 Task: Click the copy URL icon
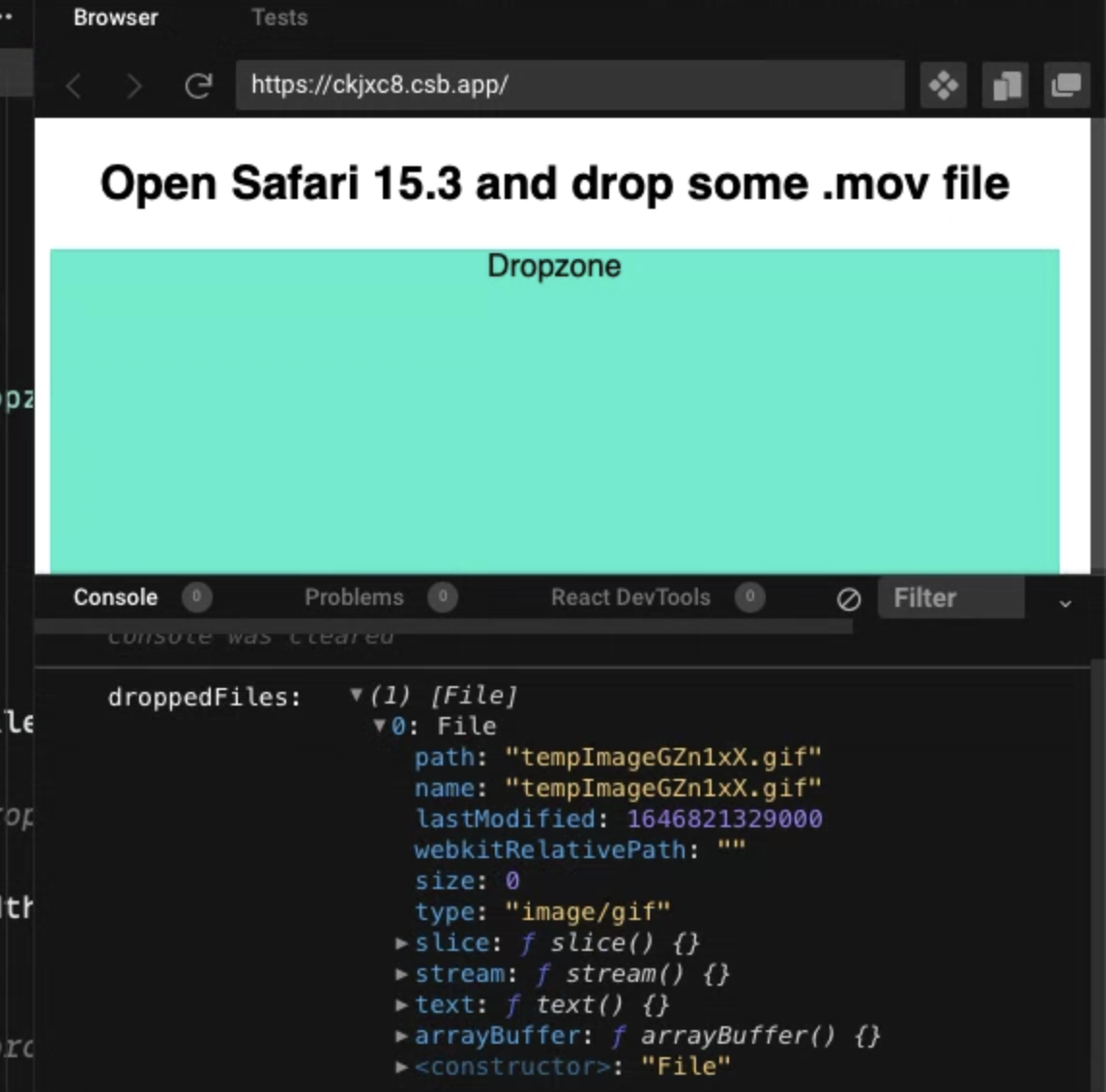[x=1005, y=85]
